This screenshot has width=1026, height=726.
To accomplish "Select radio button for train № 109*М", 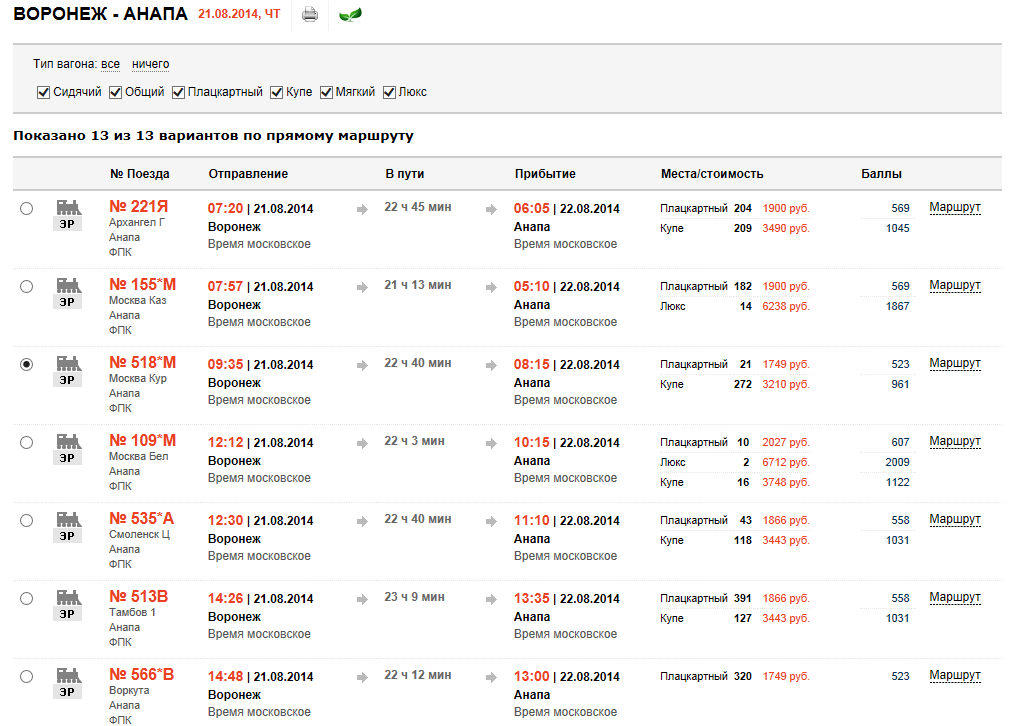I will (26, 442).
